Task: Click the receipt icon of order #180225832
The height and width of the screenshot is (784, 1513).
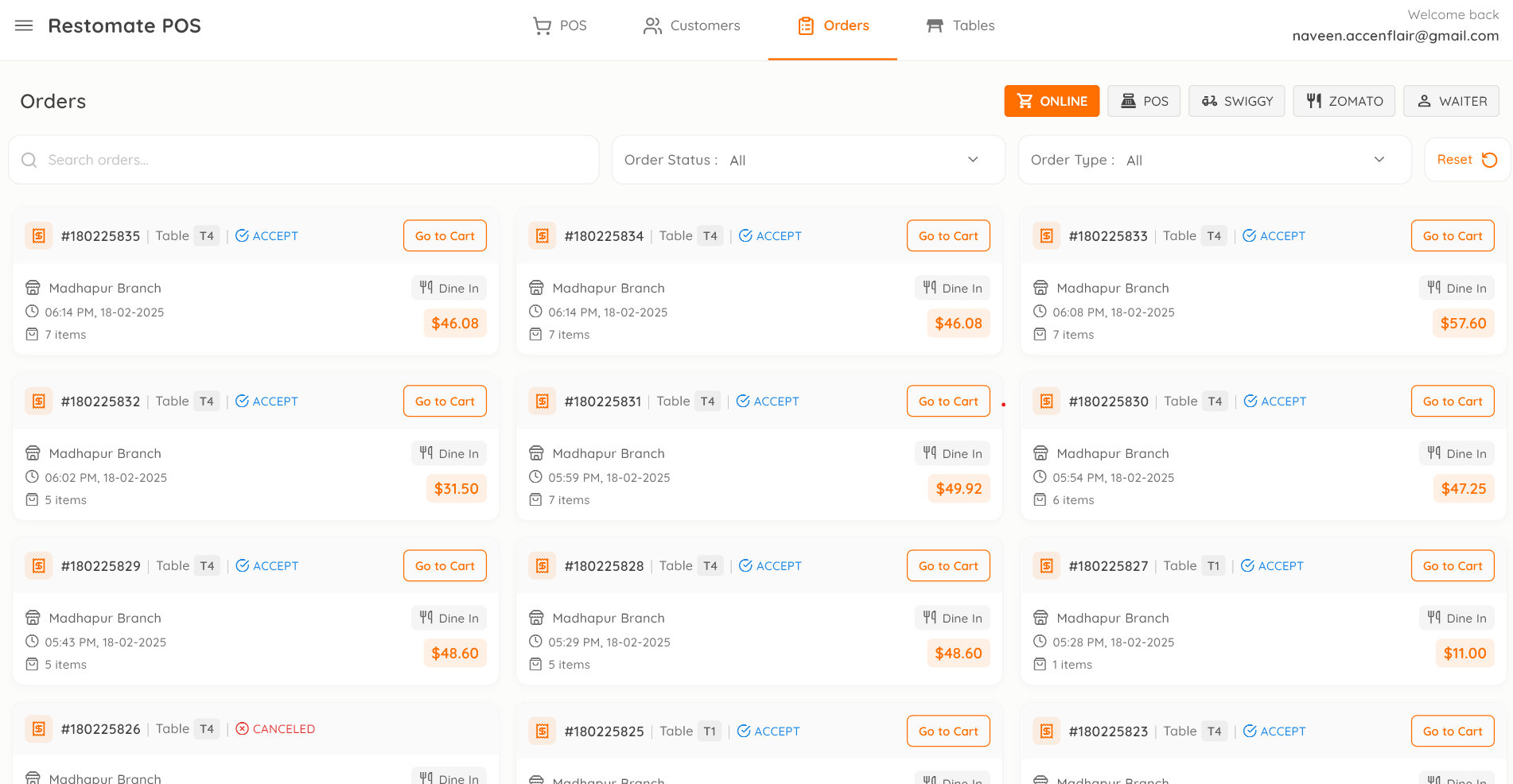Action: pos(38,401)
